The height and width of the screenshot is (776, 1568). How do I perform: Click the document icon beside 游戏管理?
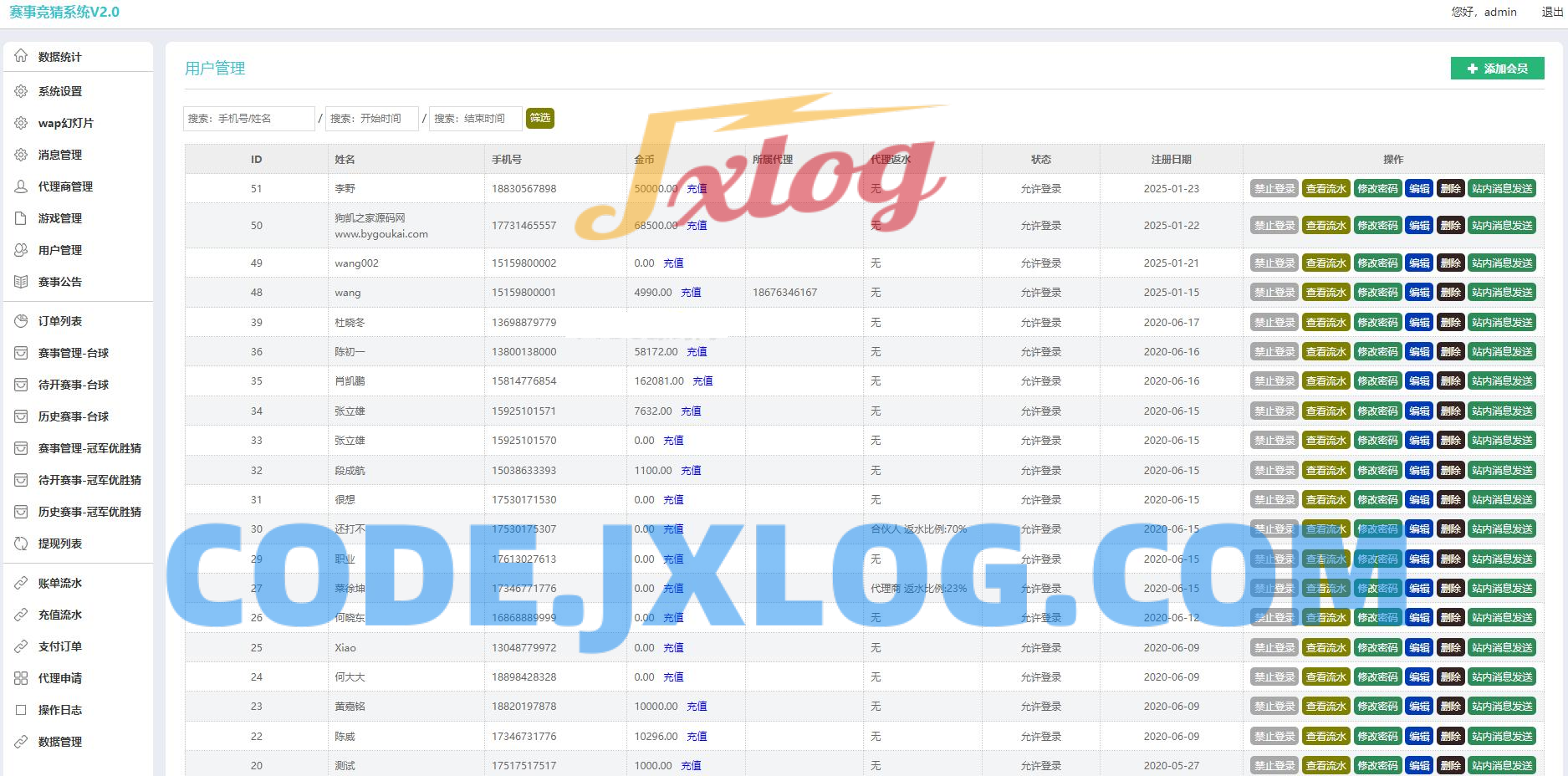pos(21,218)
